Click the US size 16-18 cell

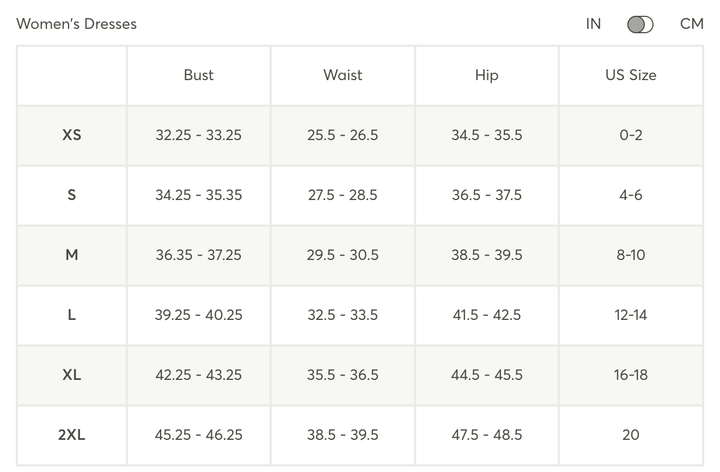631,375
